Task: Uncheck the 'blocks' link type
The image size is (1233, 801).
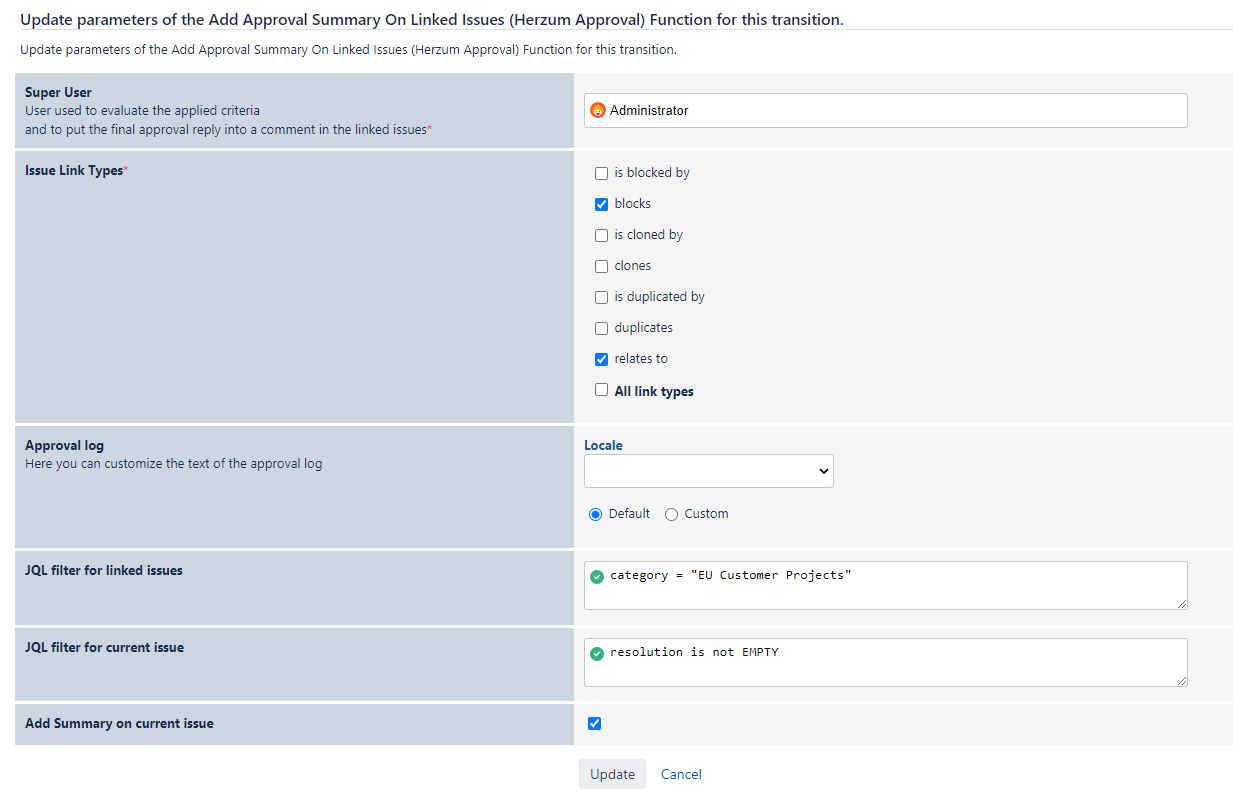Action: click(x=601, y=204)
